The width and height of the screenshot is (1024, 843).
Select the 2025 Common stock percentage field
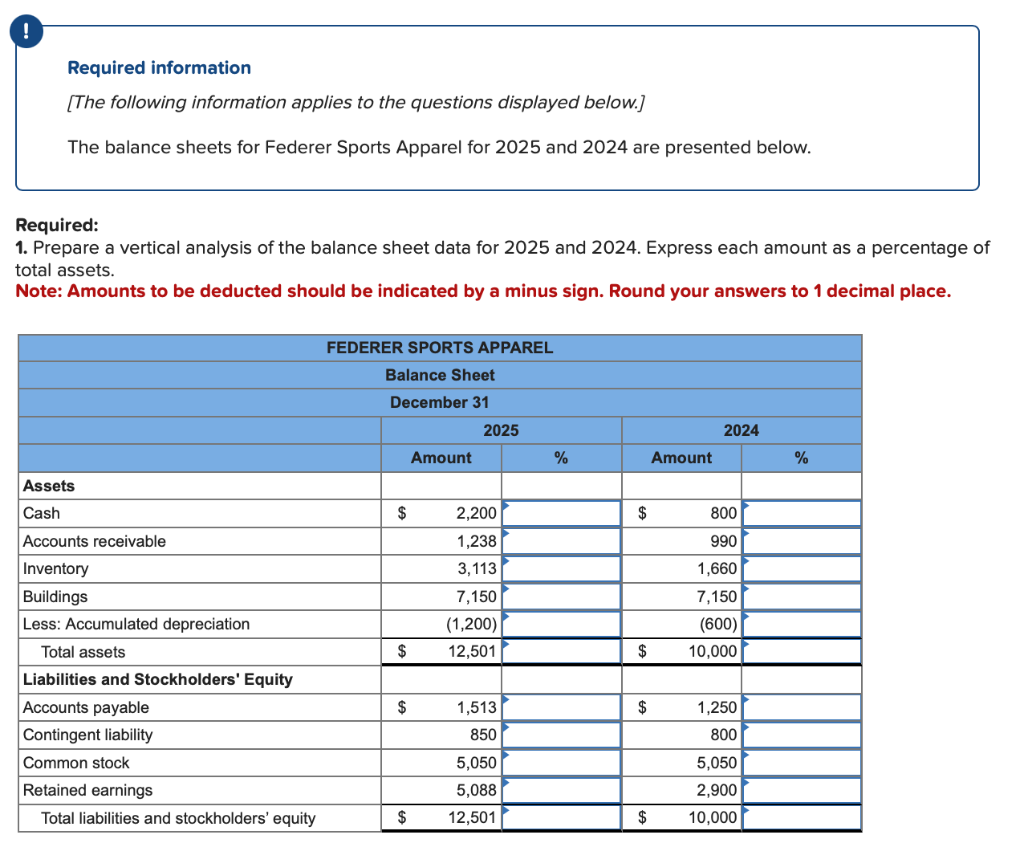pos(561,763)
